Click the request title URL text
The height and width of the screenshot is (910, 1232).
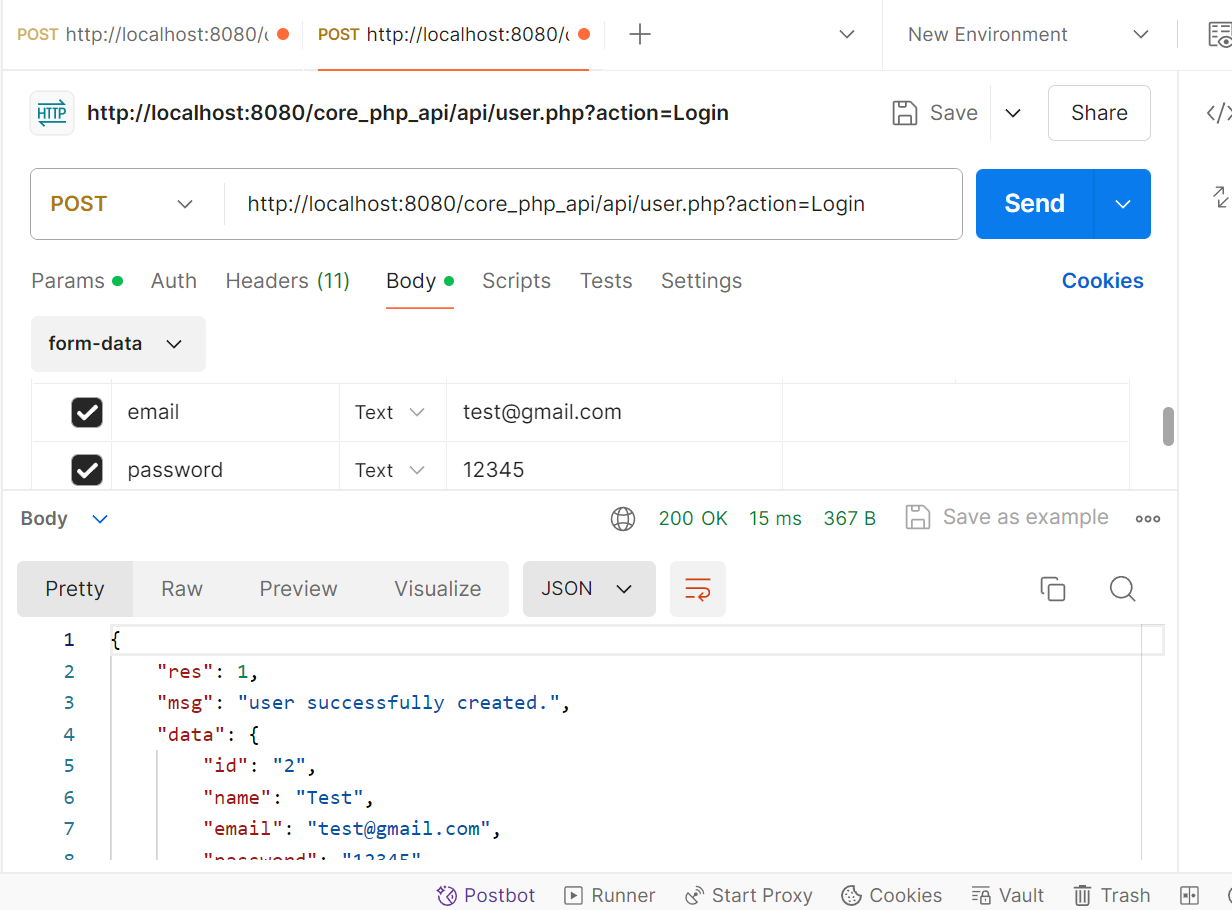point(408,113)
